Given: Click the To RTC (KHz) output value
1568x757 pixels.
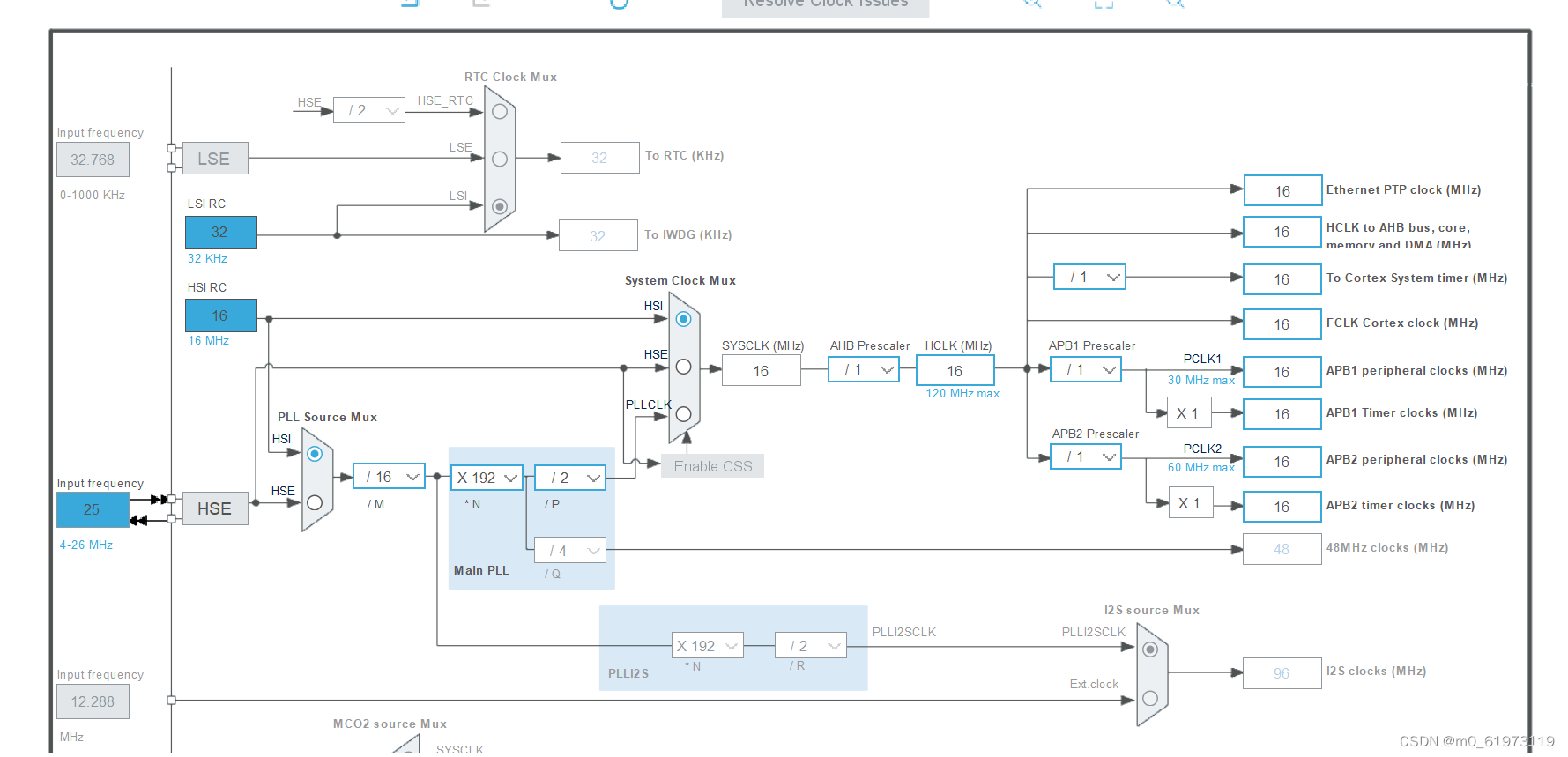Looking at the screenshot, I should (600, 158).
